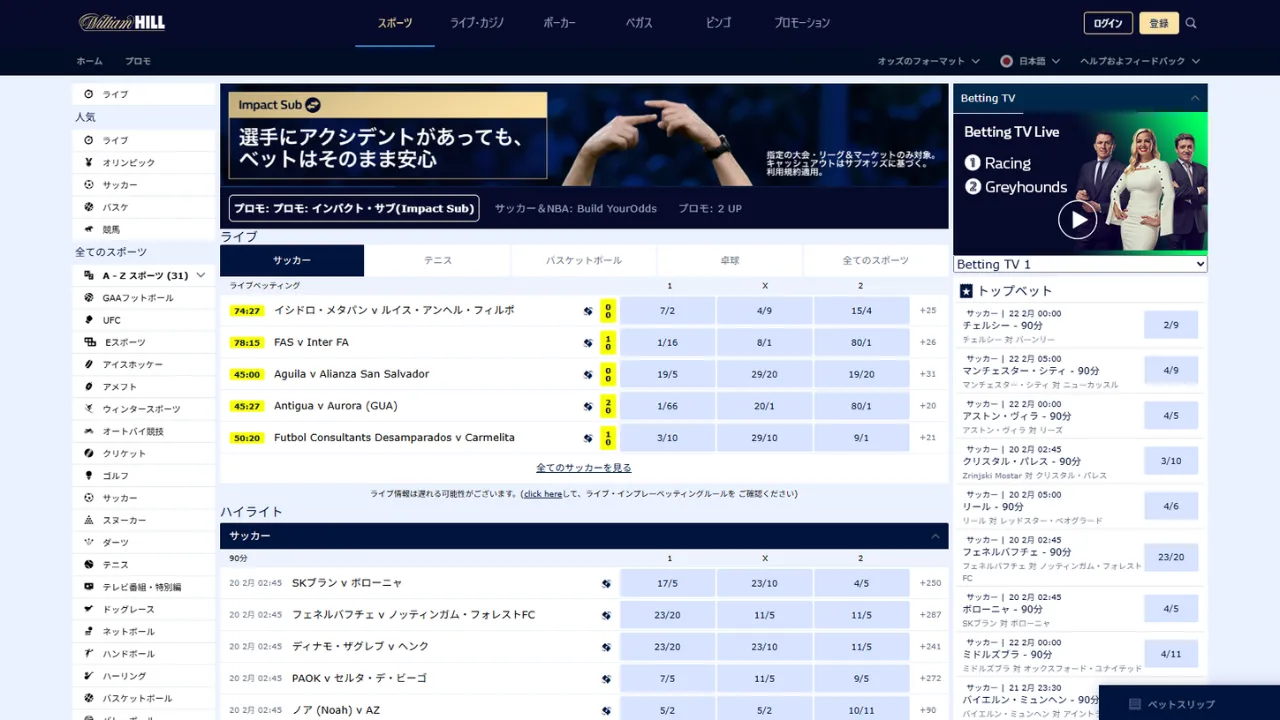Click the ウィンタースポーツ sidebar icon
The image size is (1280, 720).
[x=89, y=409]
